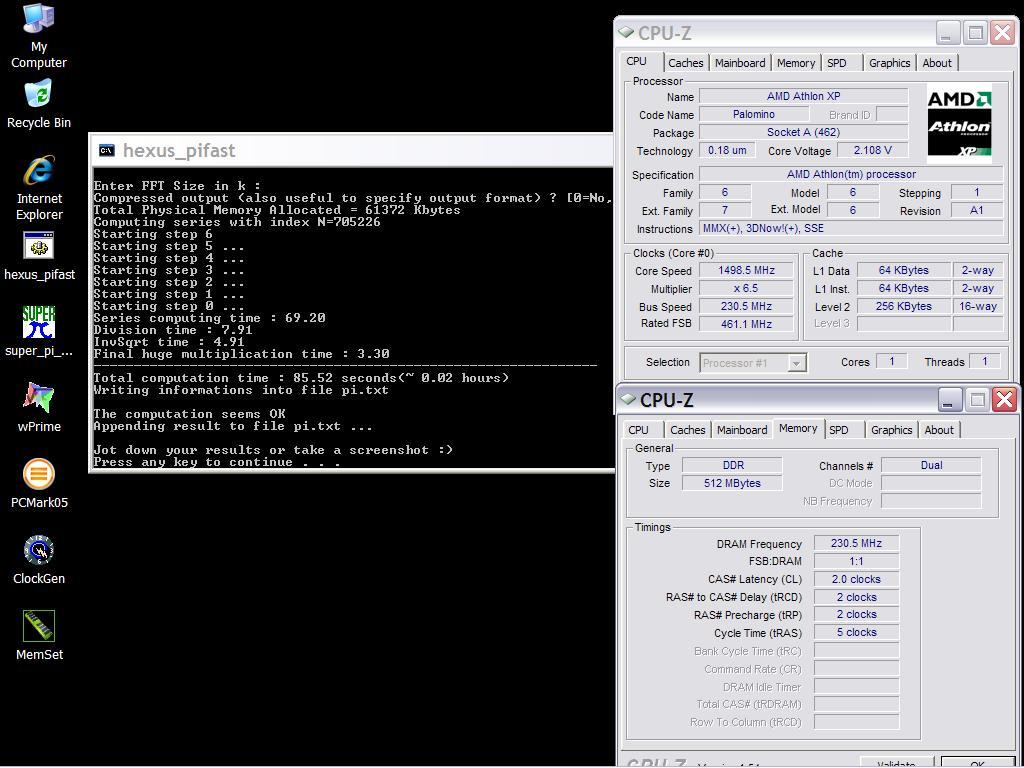Screen dimensions: 1024x768
Task: Click the AMD Athlon XP name field
Action: [803, 96]
